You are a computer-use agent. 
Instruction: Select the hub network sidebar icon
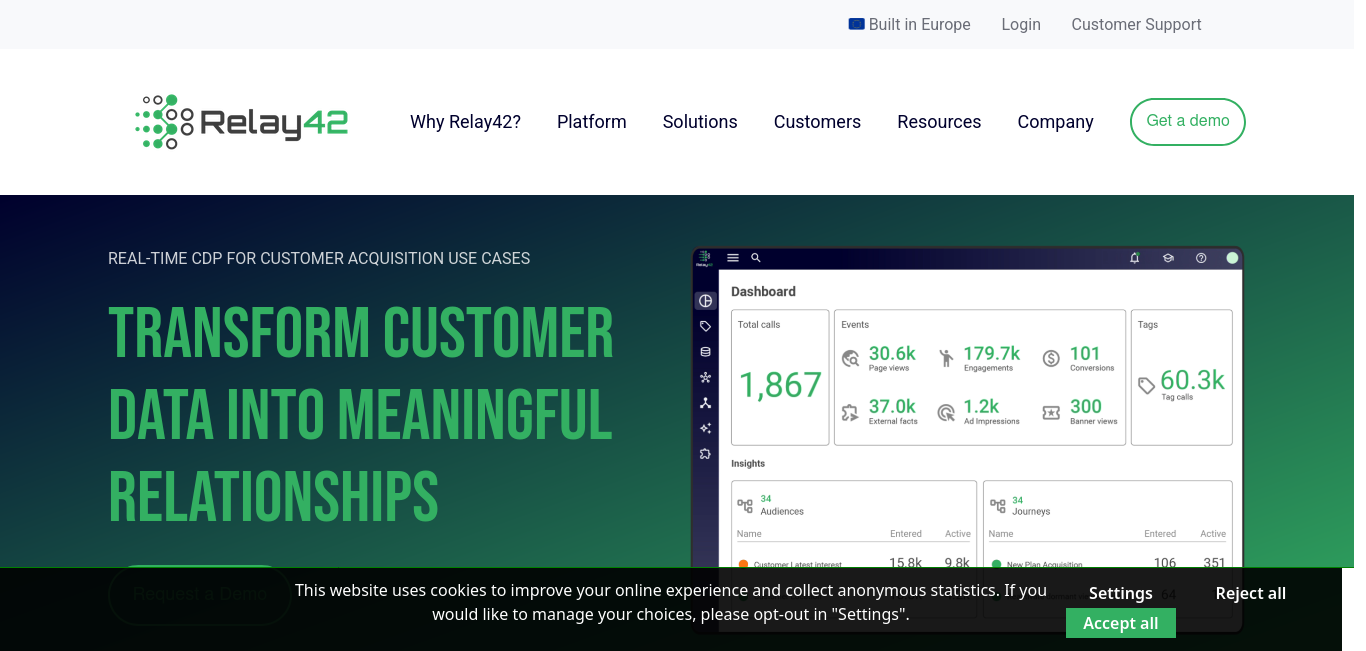pos(705,377)
